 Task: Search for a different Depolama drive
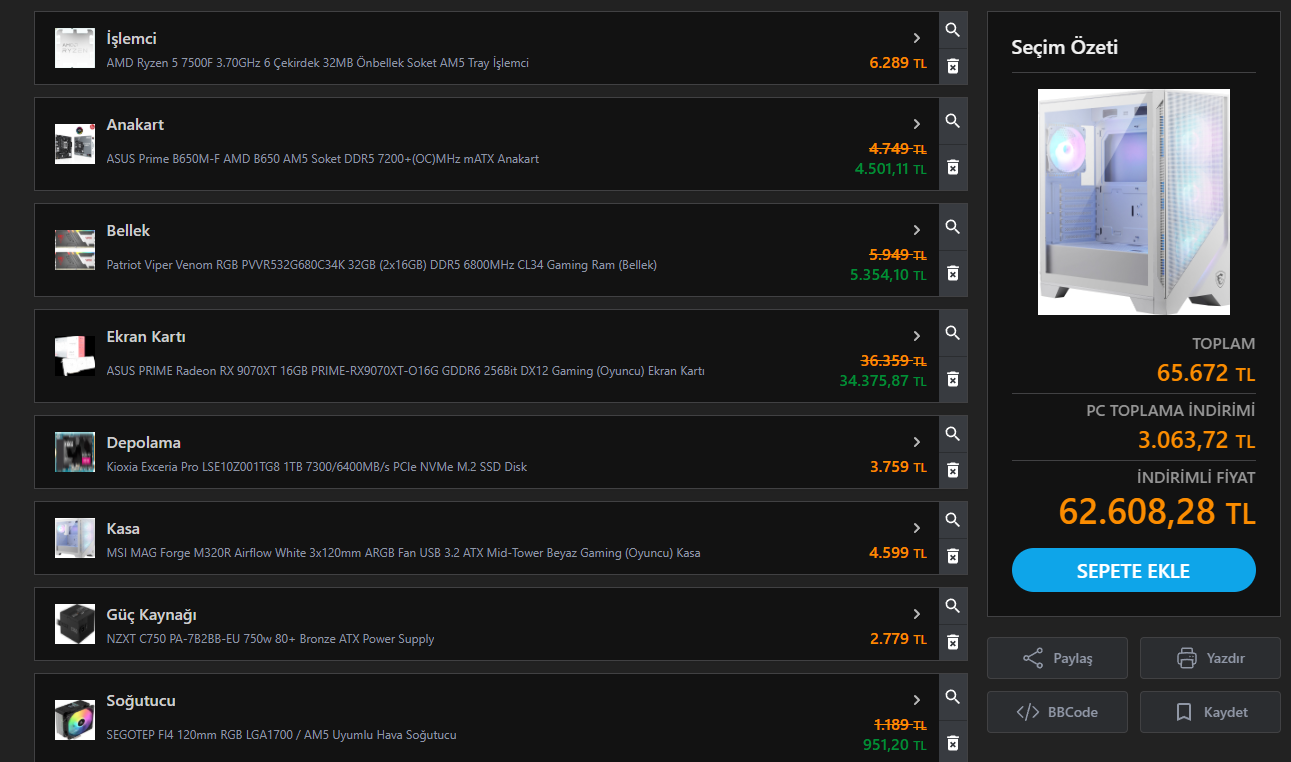coord(953,434)
